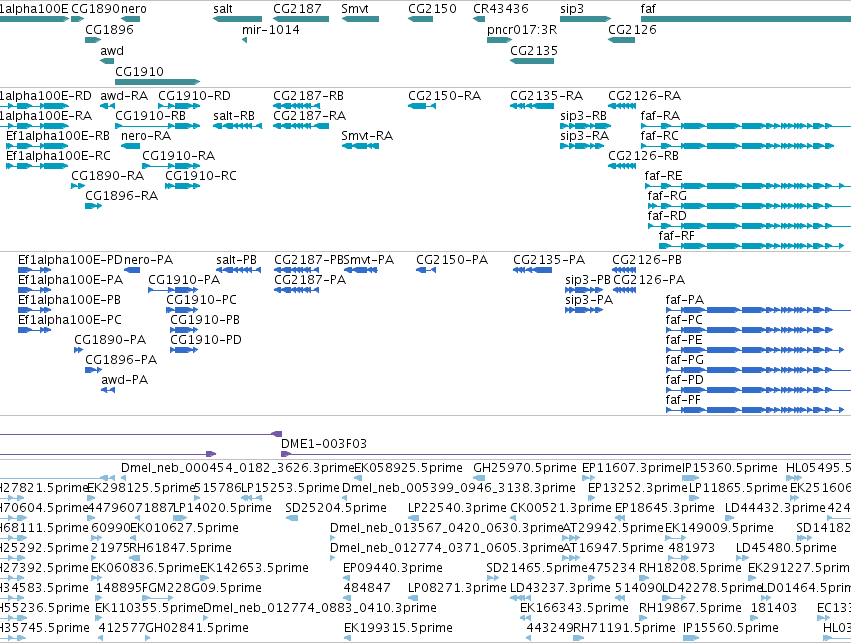
Task: Click the long faf gene bar
Action: (746, 19)
